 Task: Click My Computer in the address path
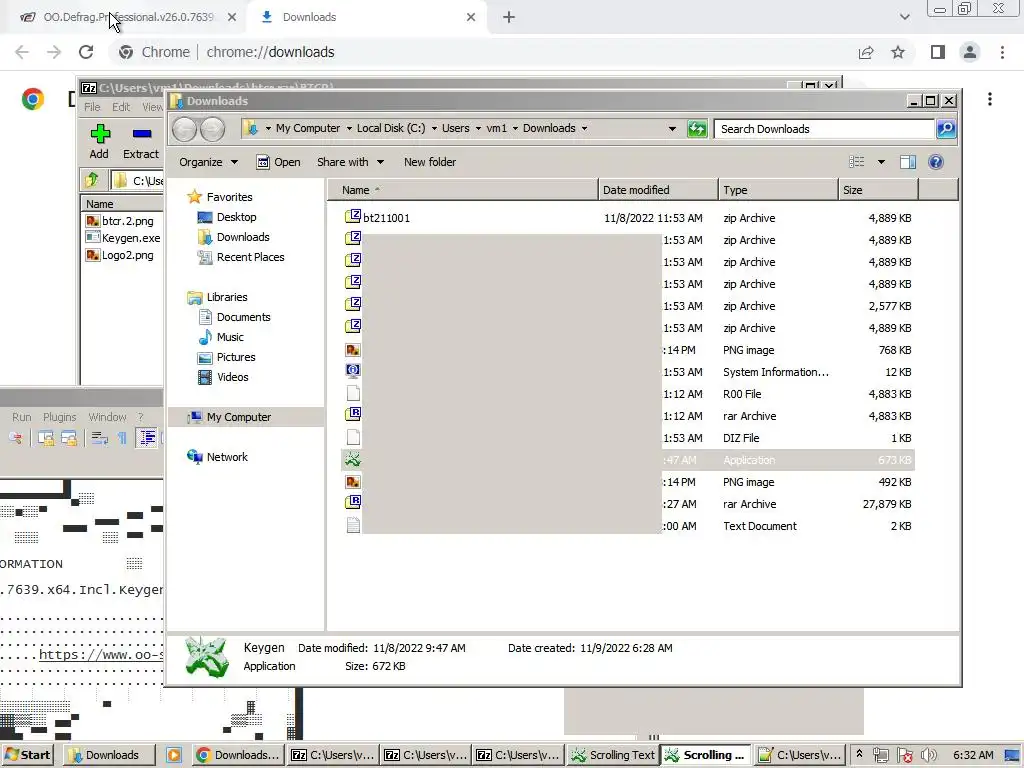[308, 128]
